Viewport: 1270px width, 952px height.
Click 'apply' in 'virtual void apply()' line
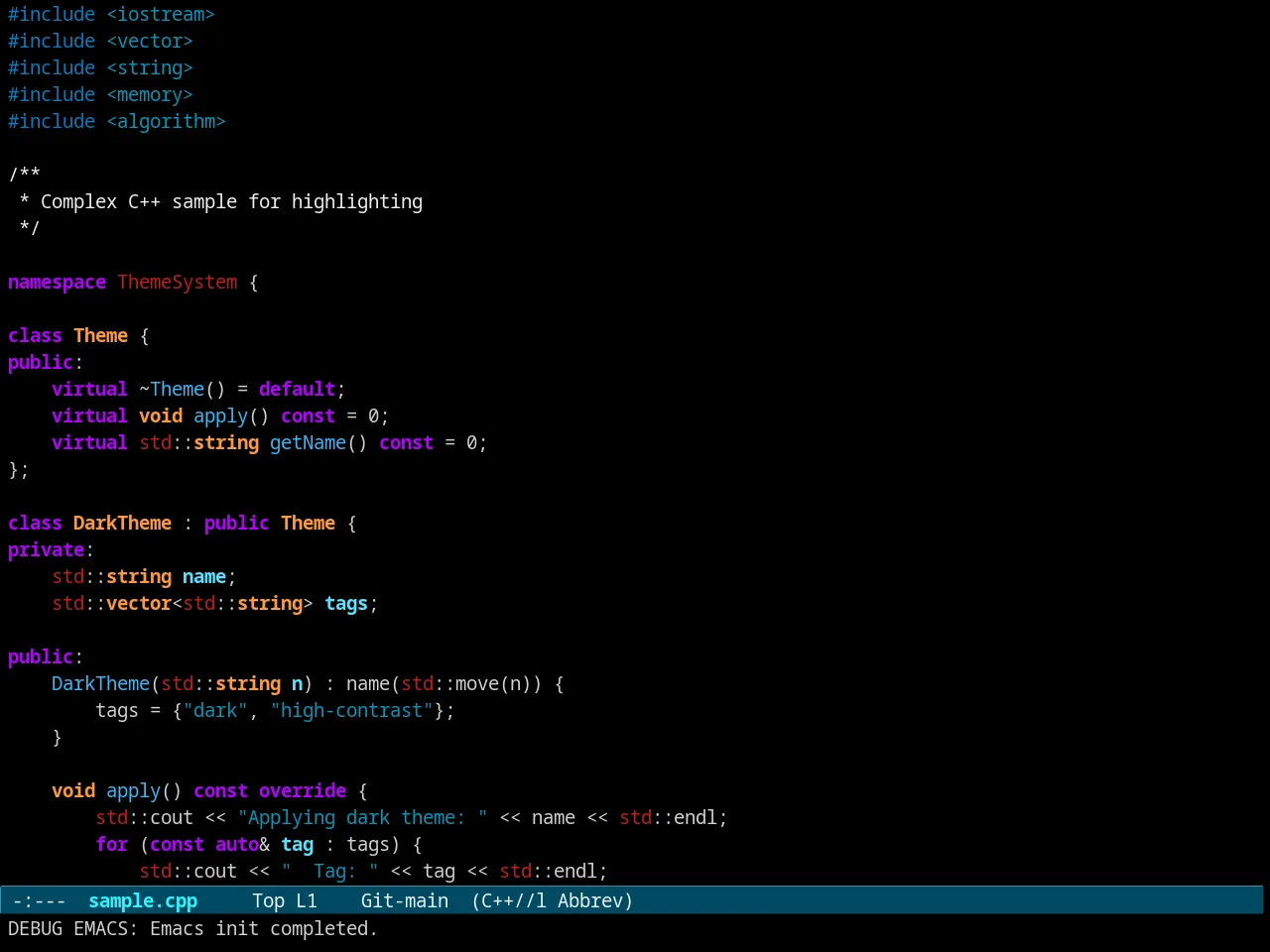[x=220, y=416]
